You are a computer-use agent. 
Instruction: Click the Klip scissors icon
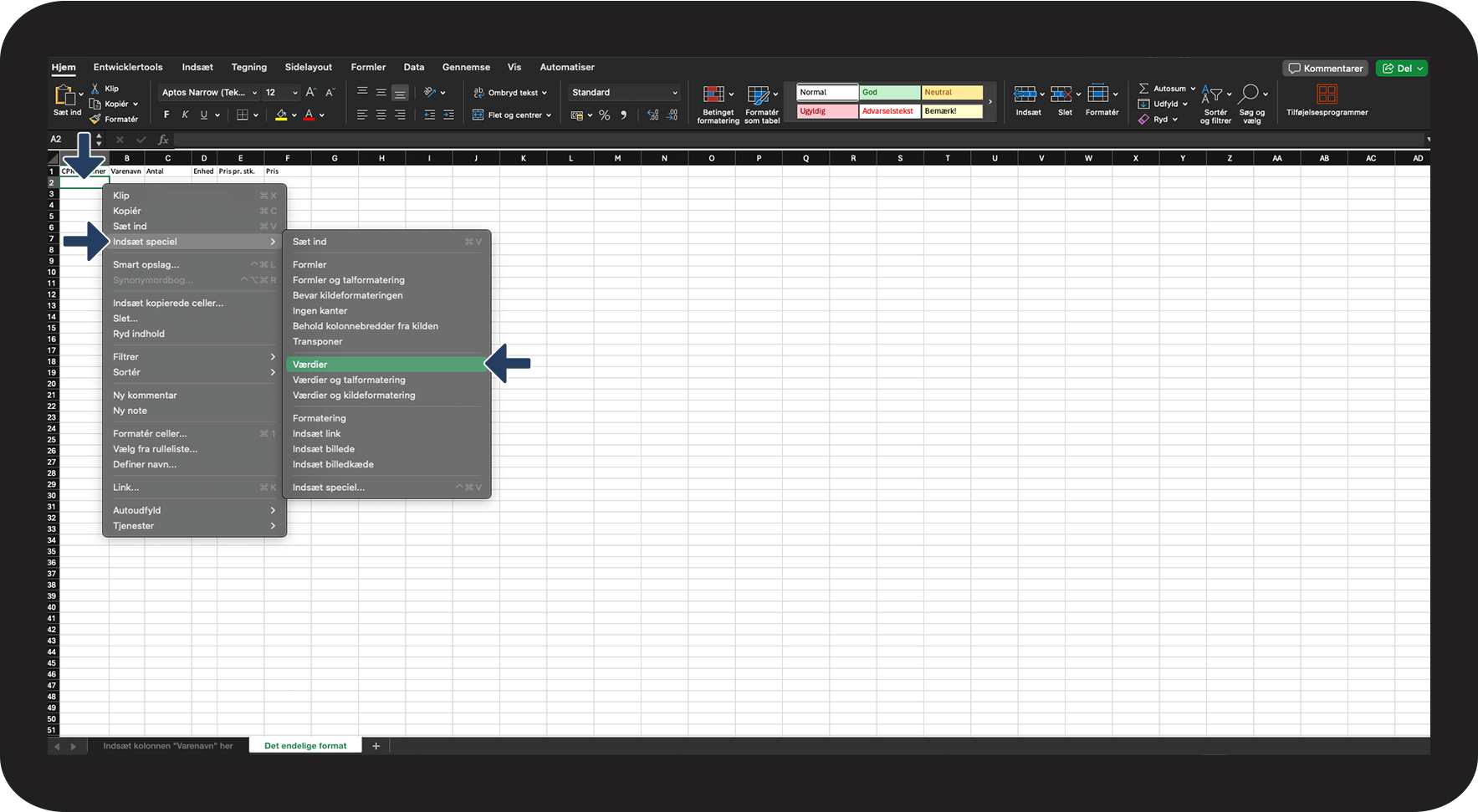[95, 89]
